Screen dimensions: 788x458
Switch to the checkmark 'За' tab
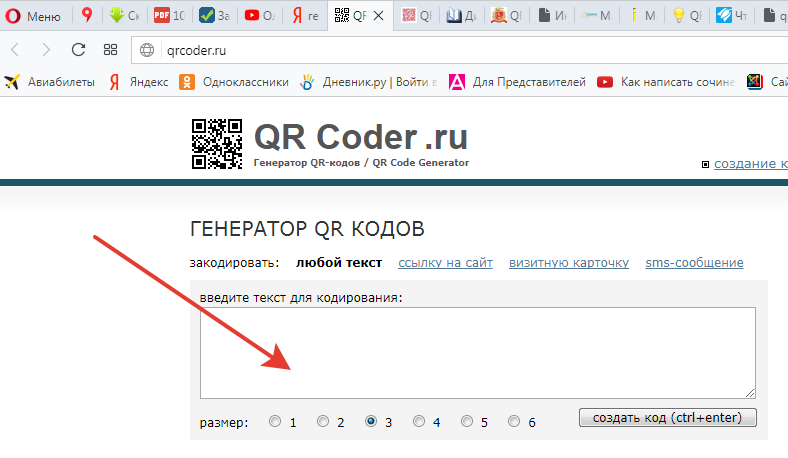(214, 16)
